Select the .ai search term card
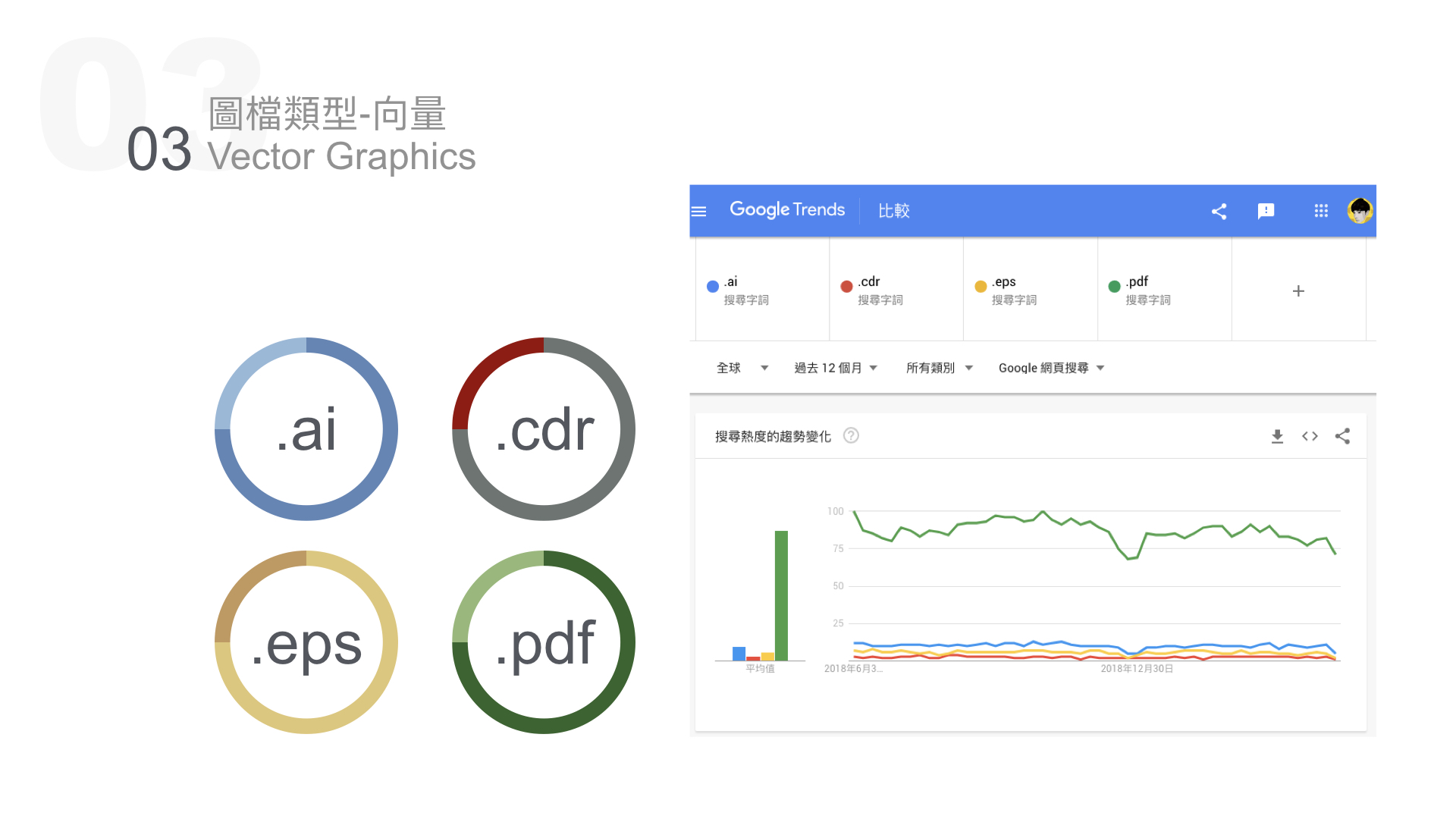The image size is (1456, 819). [761, 290]
